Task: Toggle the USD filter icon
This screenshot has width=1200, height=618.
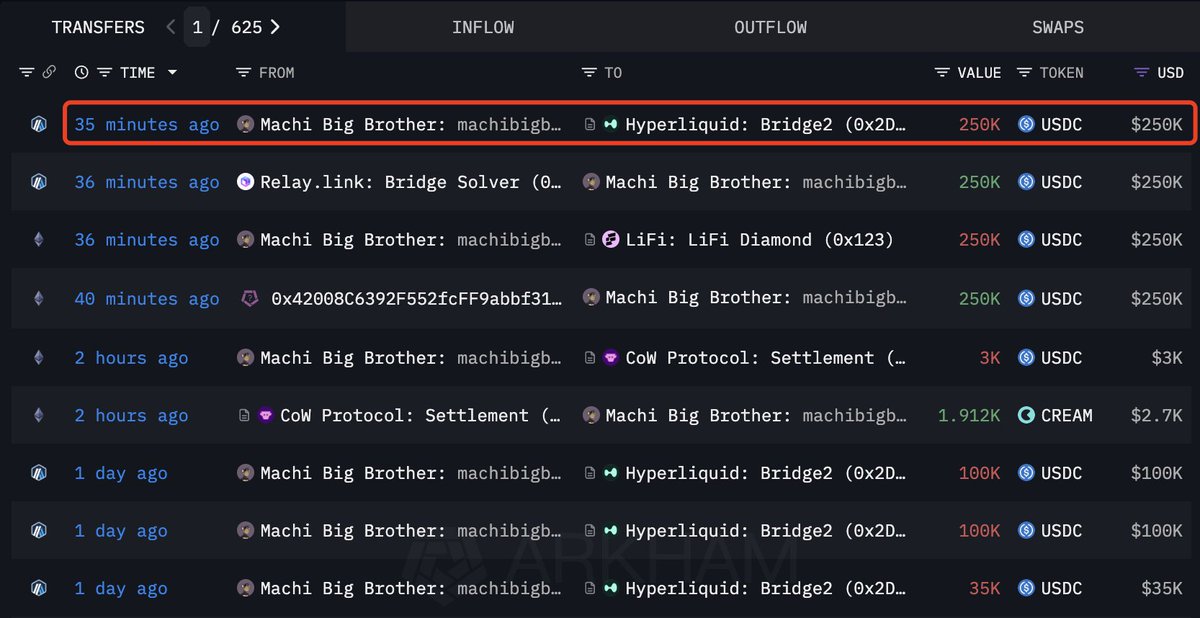Action: click(1141, 73)
